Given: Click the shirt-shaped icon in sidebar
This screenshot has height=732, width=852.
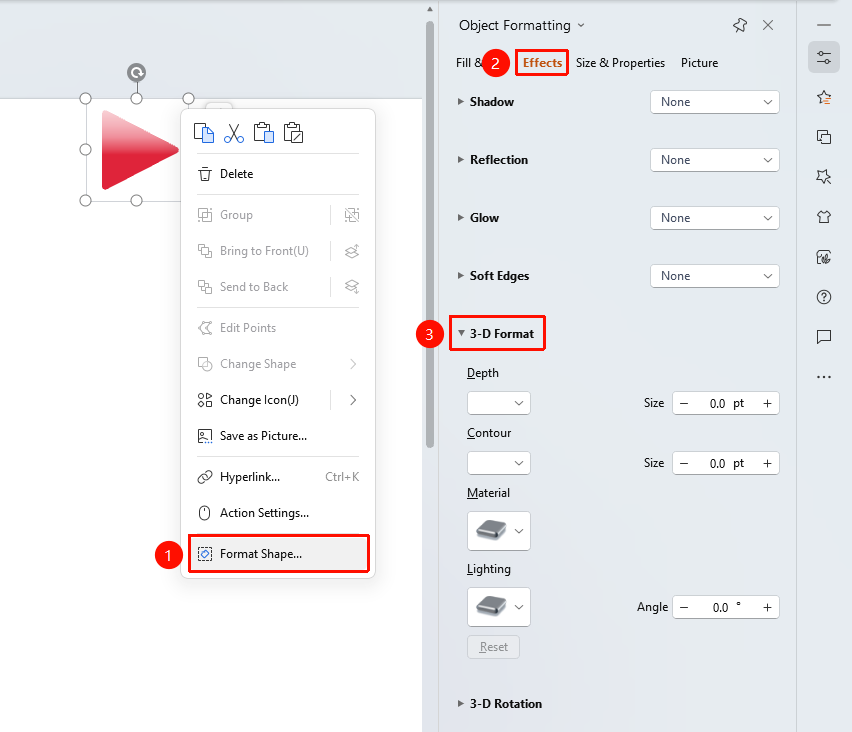Looking at the screenshot, I should point(824,217).
